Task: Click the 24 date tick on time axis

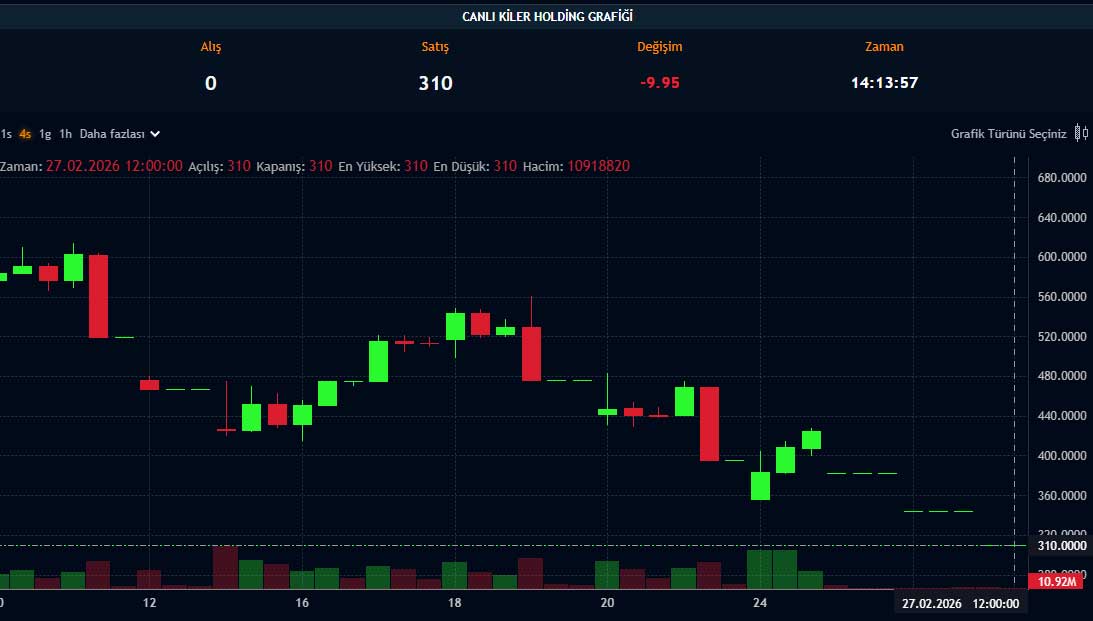Action: [x=760, y=603]
